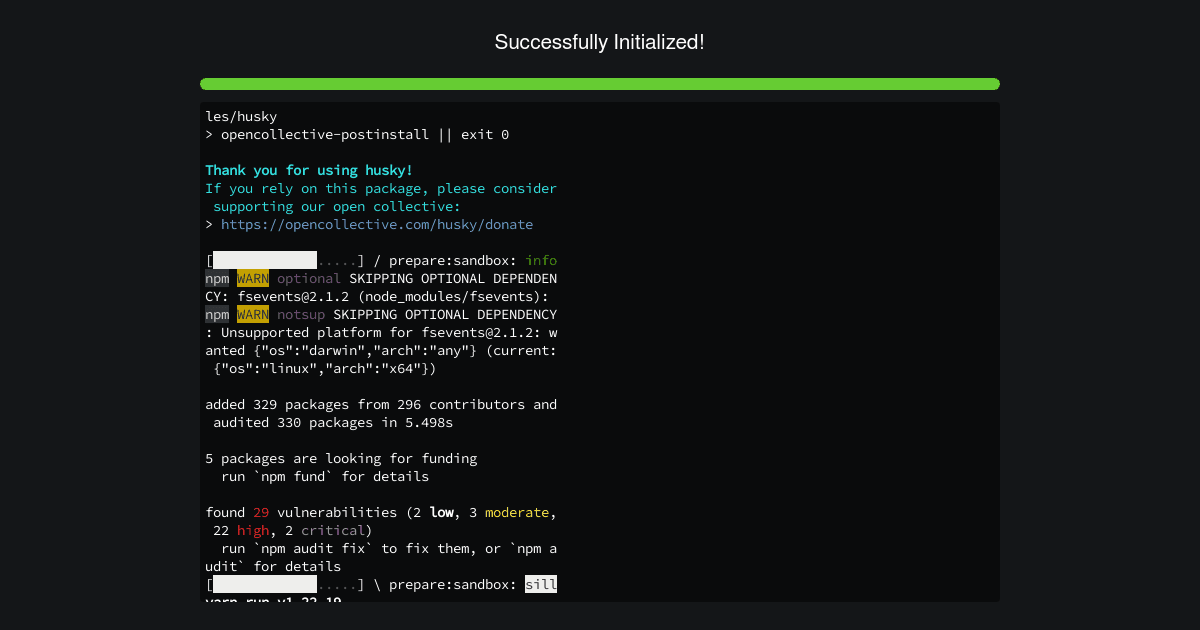
Task: Click the notsup tag next to WARN
Action: pos(301,314)
